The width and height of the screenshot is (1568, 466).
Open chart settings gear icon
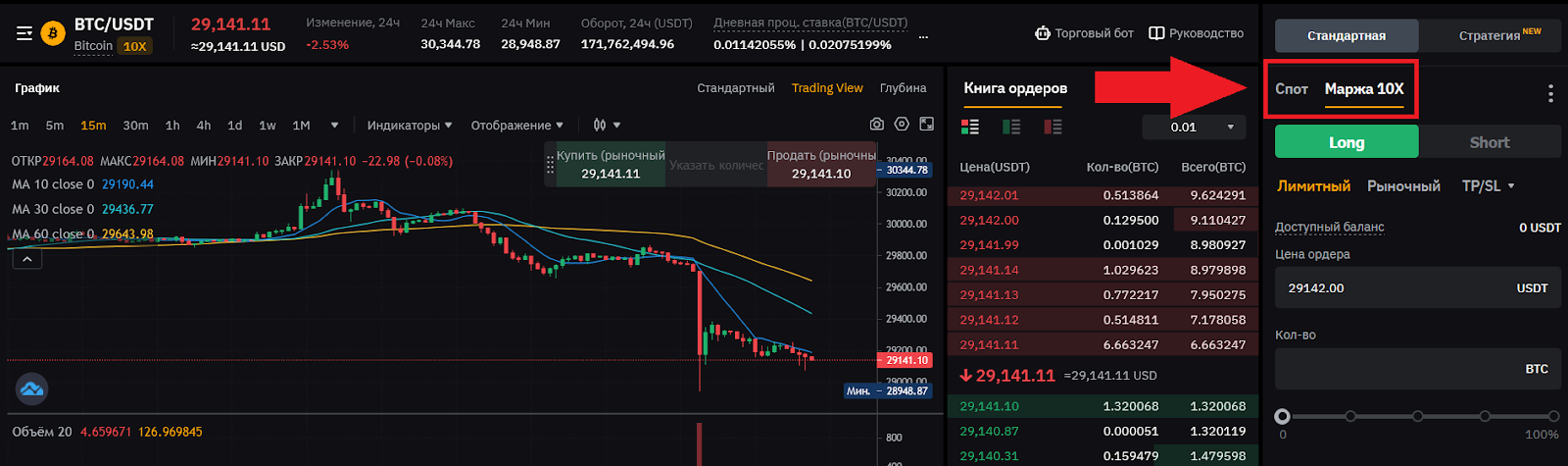tap(902, 125)
